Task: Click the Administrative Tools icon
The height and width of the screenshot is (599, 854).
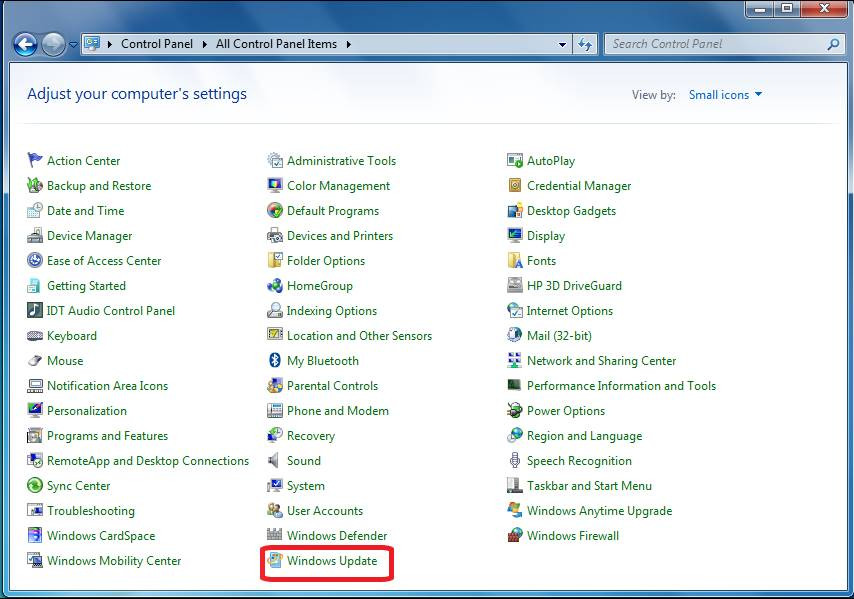Action: pos(275,160)
